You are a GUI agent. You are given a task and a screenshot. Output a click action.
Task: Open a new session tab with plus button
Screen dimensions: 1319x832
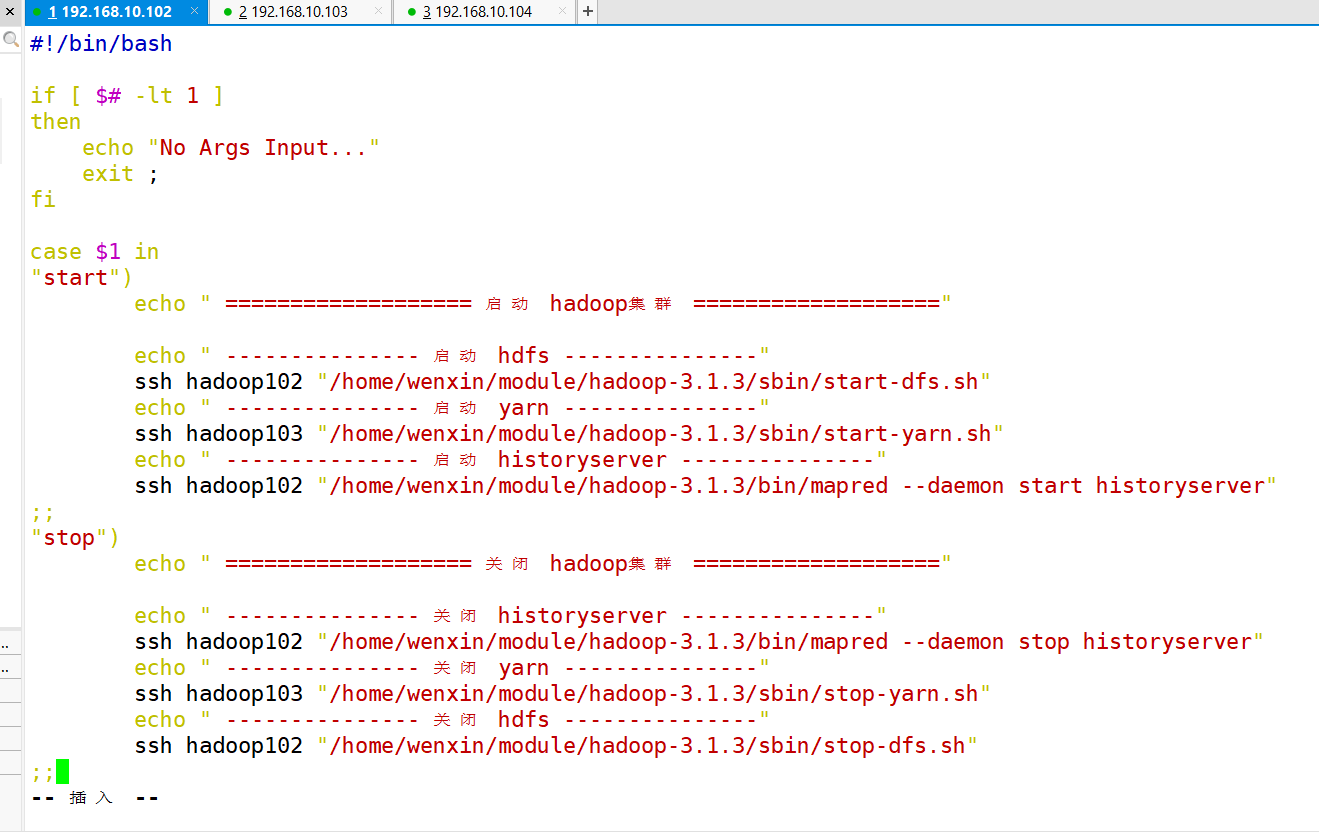587,12
